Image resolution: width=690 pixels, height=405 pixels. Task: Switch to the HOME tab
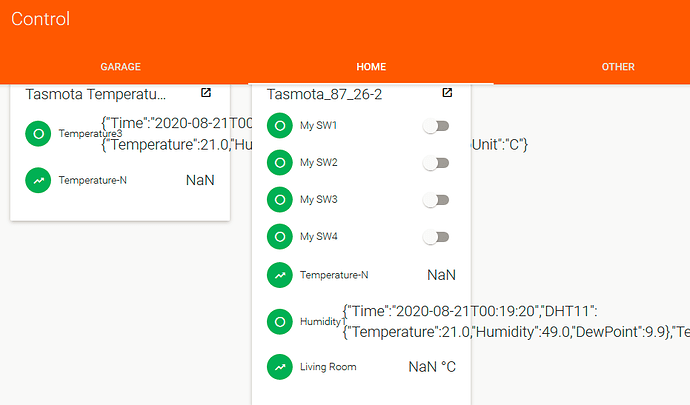[x=371, y=67]
